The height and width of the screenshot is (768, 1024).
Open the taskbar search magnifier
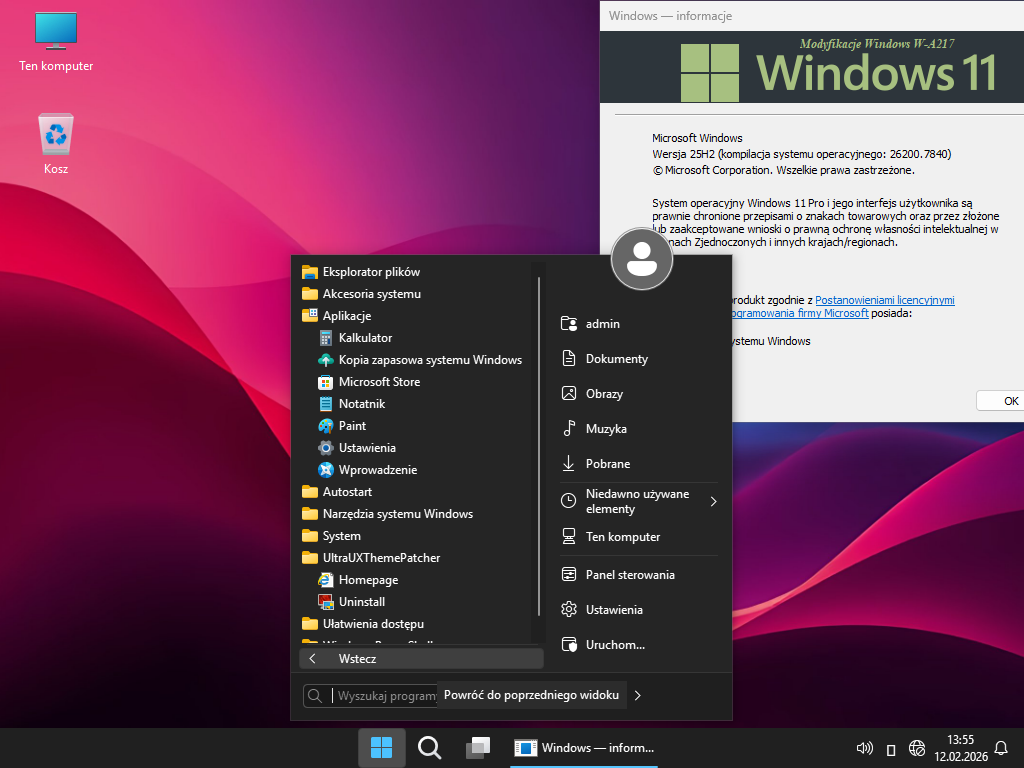pos(430,748)
